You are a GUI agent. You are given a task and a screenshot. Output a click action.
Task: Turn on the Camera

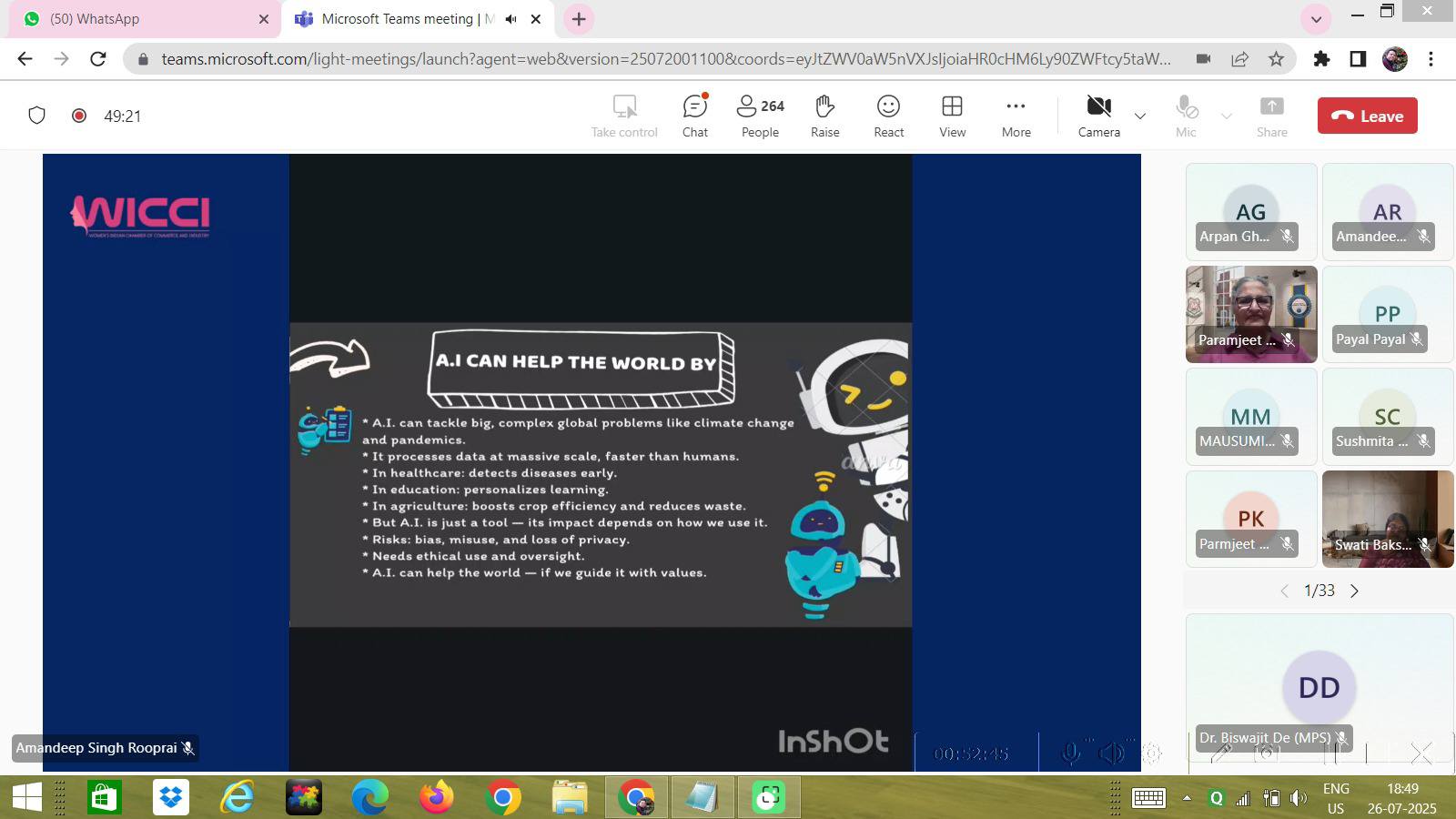tap(1098, 116)
